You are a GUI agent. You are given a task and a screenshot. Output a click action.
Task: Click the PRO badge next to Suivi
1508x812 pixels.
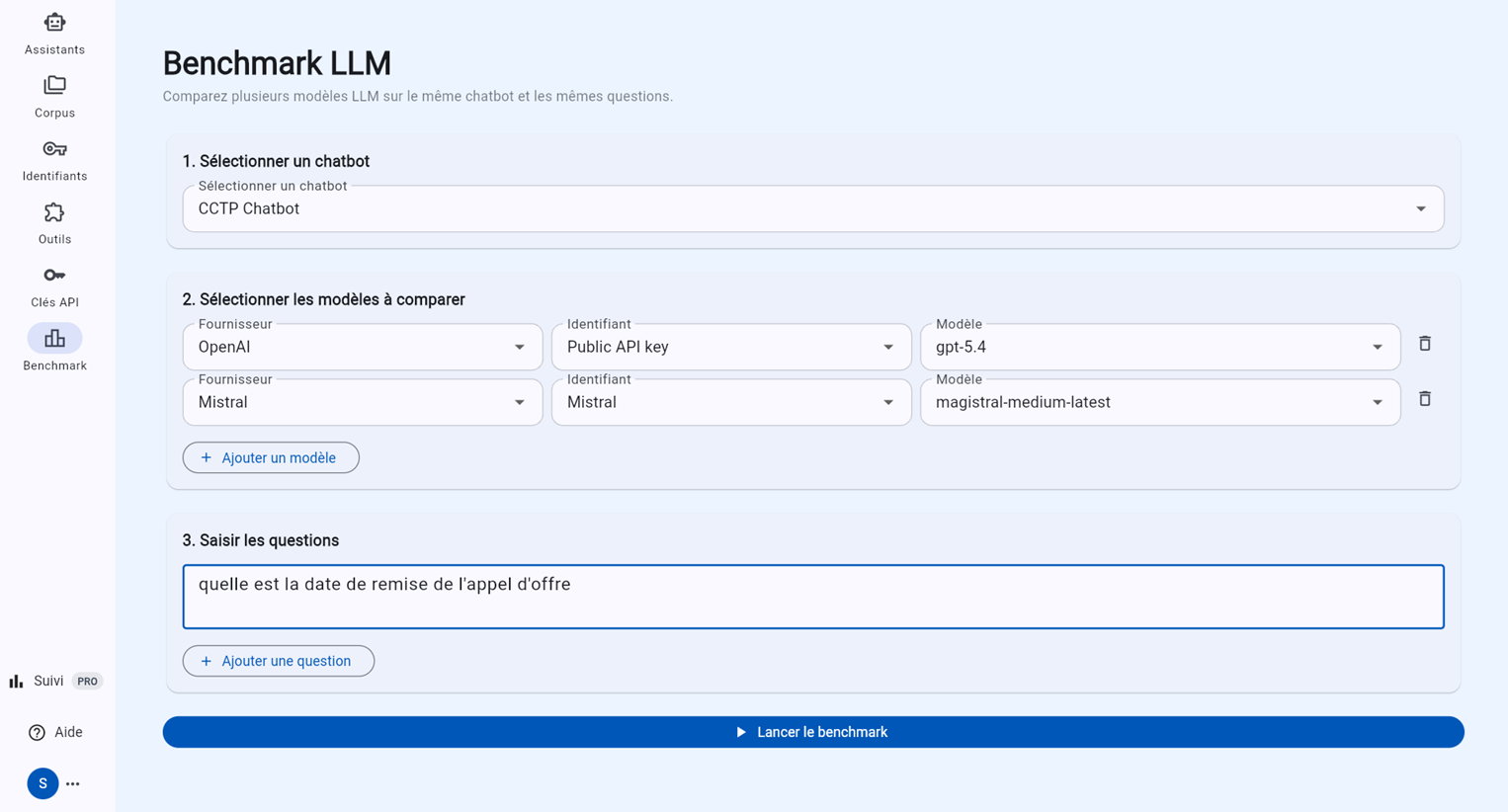pyautogui.click(x=88, y=681)
